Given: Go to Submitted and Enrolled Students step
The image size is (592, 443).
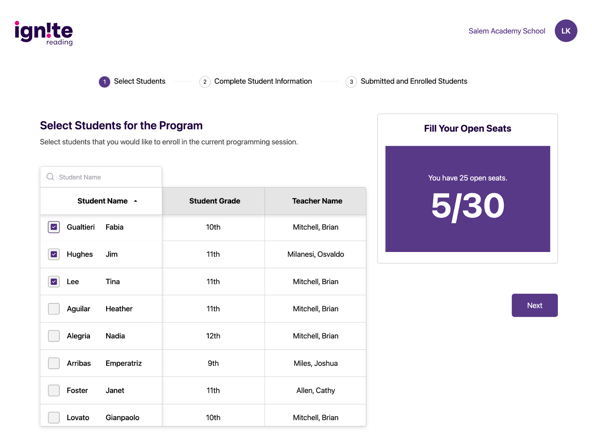Looking at the screenshot, I should click(414, 81).
